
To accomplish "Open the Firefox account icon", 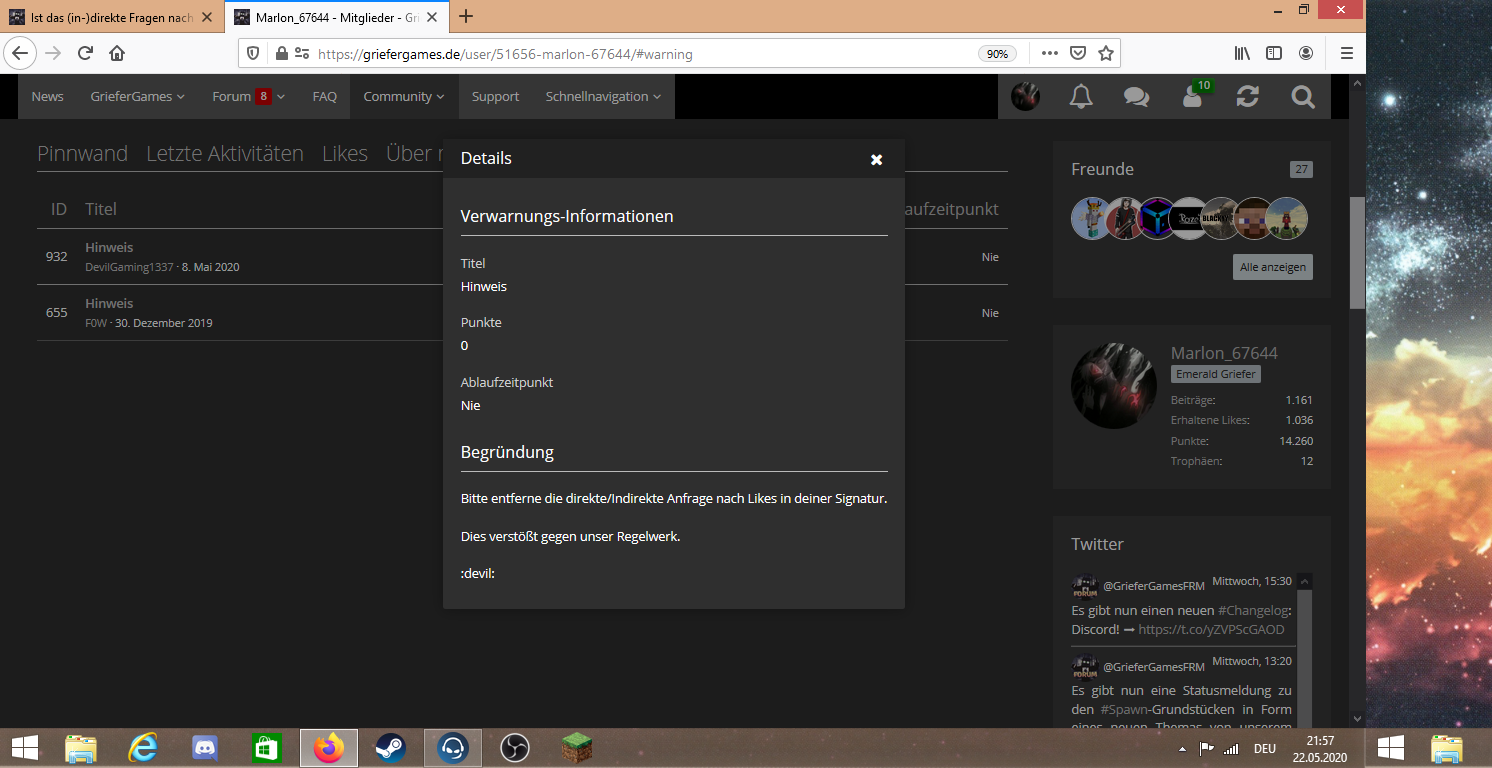I will 1306,54.
